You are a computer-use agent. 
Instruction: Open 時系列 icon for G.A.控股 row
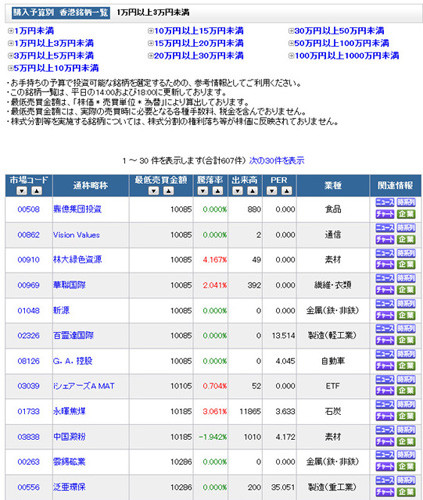(x=406, y=354)
